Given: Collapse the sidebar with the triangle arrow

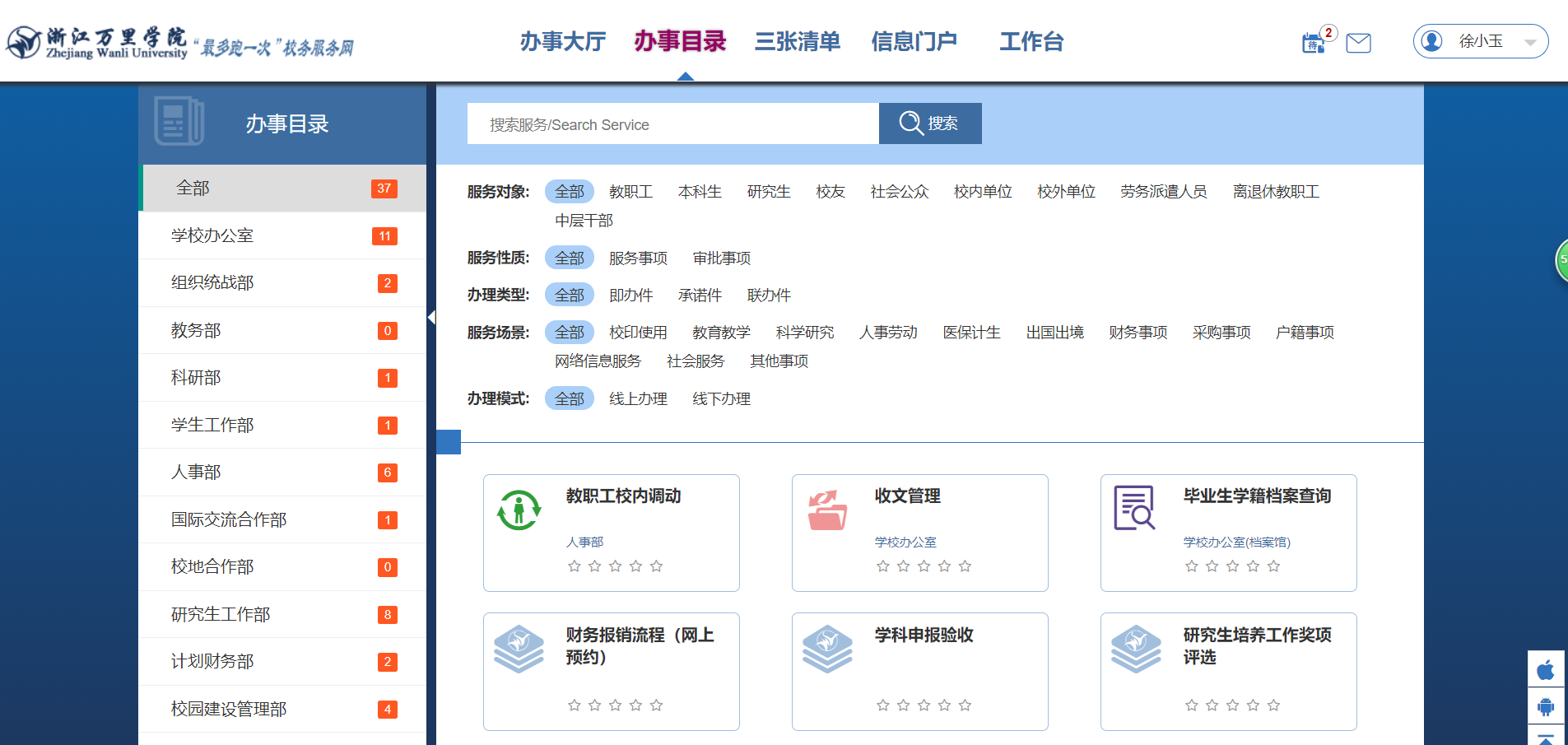Looking at the screenshot, I should 431,318.
